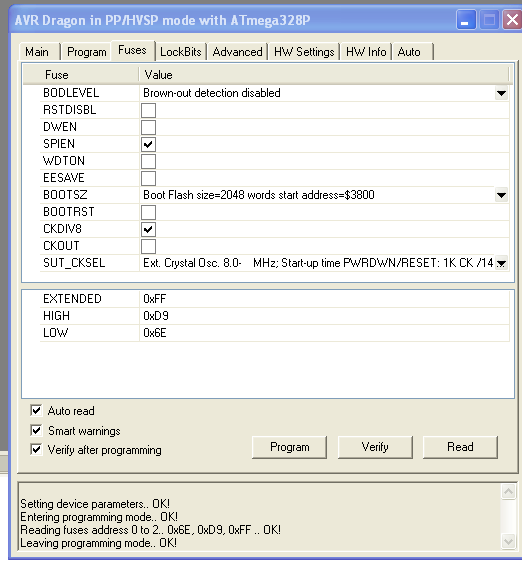This screenshot has width=522, height=561.
Task: Switch to the HW Settings tab
Action: coord(304,52)
